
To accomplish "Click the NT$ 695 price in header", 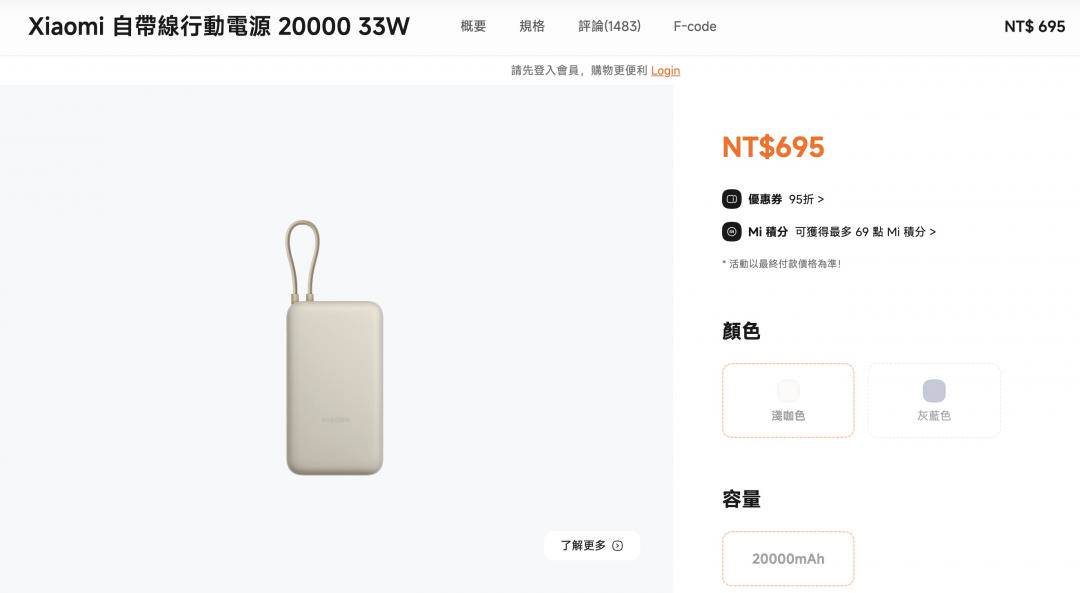I will pos(1035,27).
